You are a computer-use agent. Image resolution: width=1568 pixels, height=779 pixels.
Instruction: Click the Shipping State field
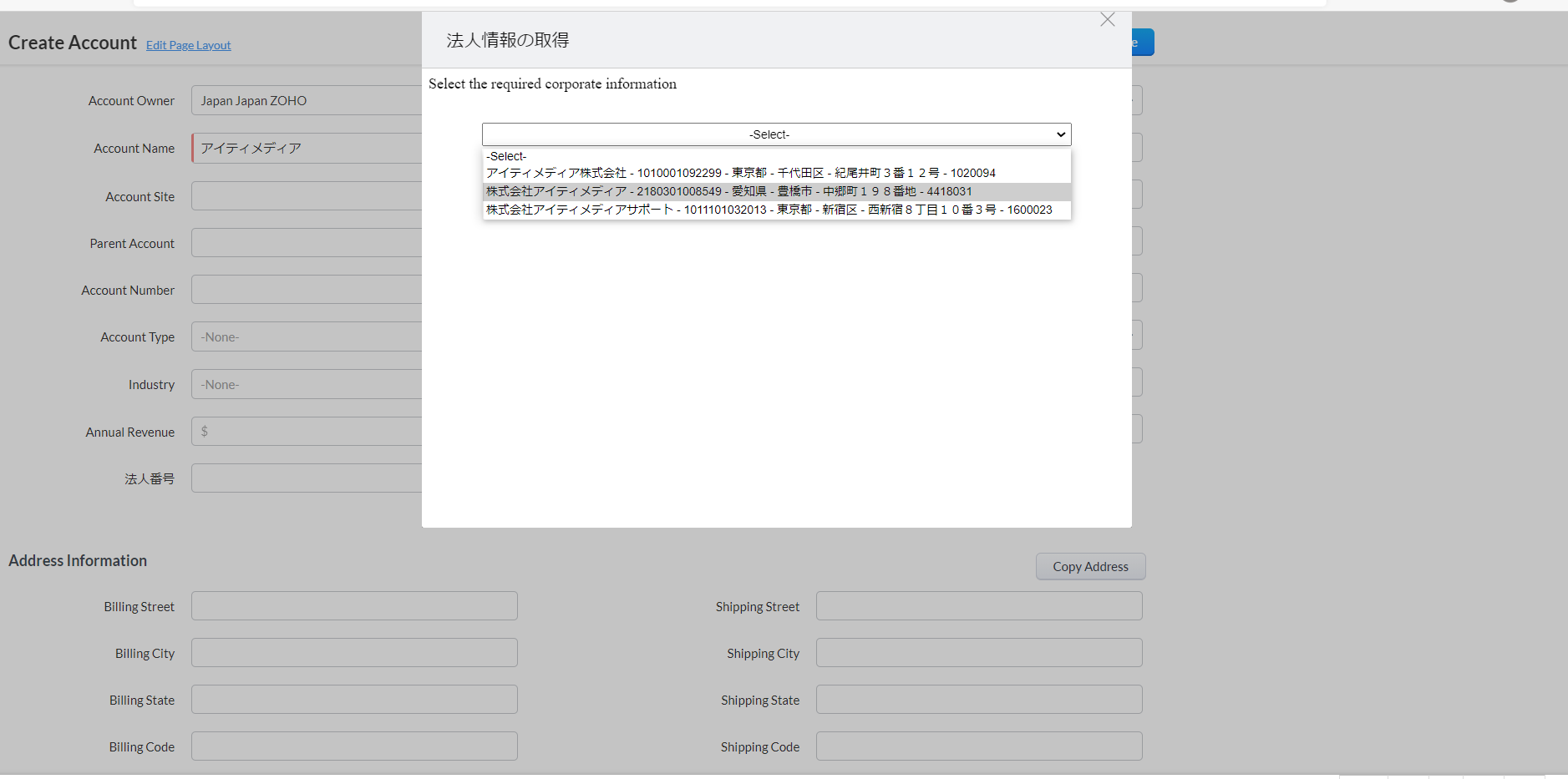pyautogui.click(x=978, y=700)
